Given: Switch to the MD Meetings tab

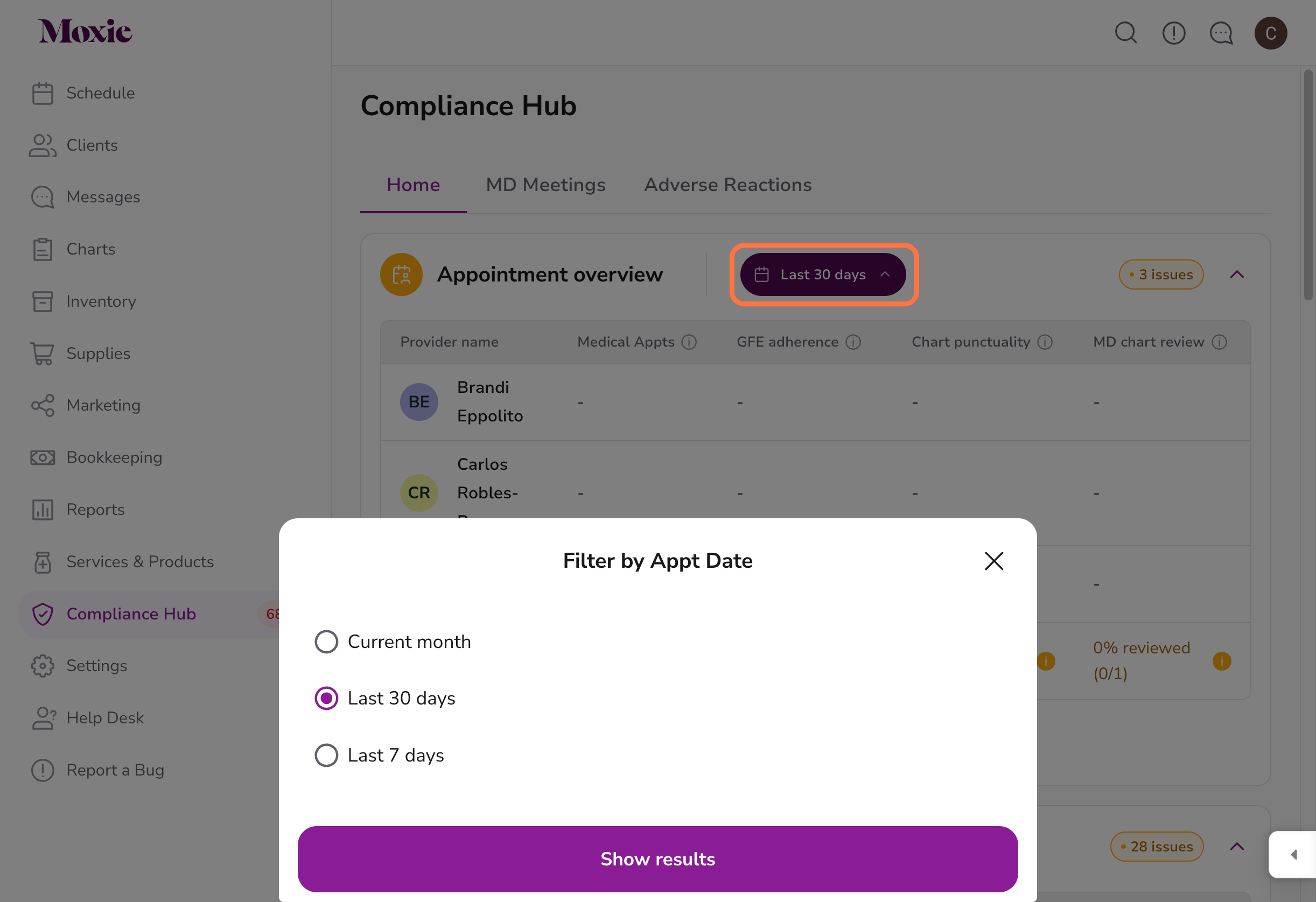Looking at the screenshot, I should (545, 184).
